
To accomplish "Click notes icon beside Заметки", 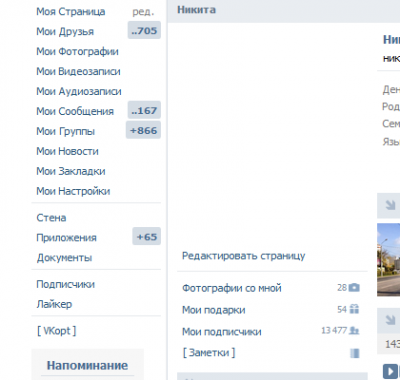I will click(355, 353).
